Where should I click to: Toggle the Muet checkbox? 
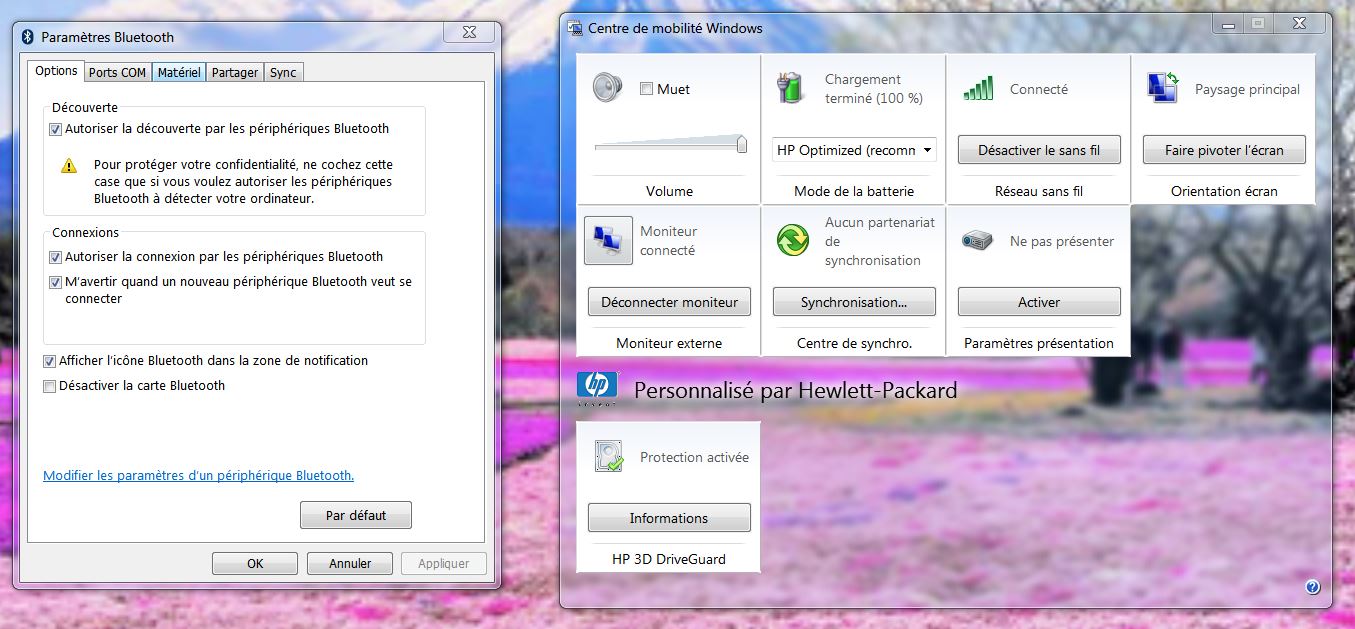pyautogui.click(x=646, y=89)
